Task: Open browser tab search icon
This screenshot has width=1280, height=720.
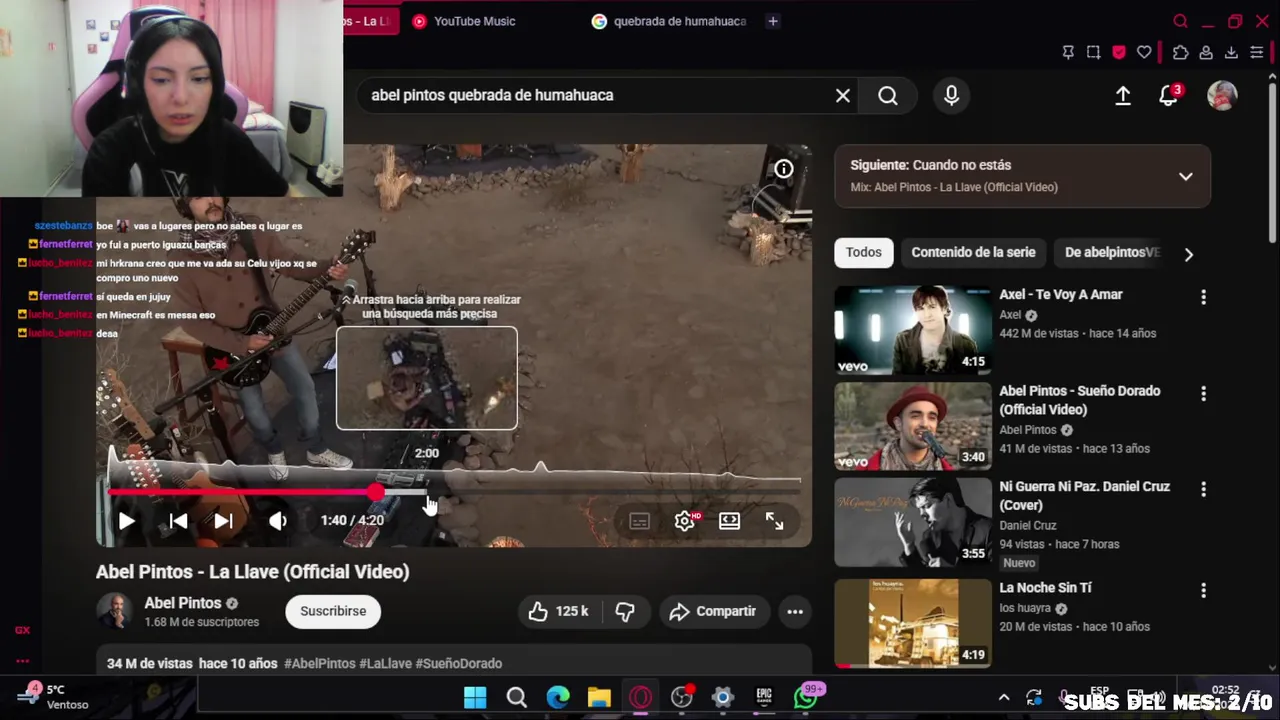Action: click(x=1180, y=21)
